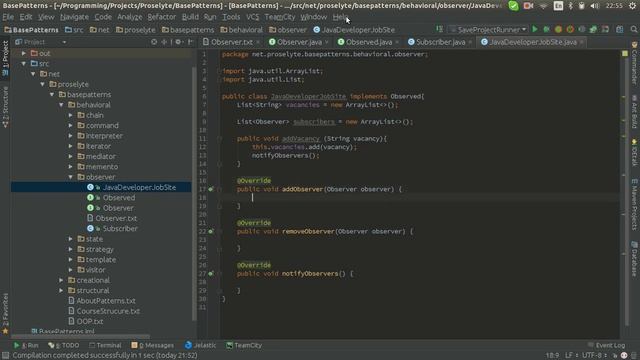Image resolution: width=640 pixels, height=360 pixels.
Task: Switch to the Observer.txt editor tab
Action: coord(231,42)
